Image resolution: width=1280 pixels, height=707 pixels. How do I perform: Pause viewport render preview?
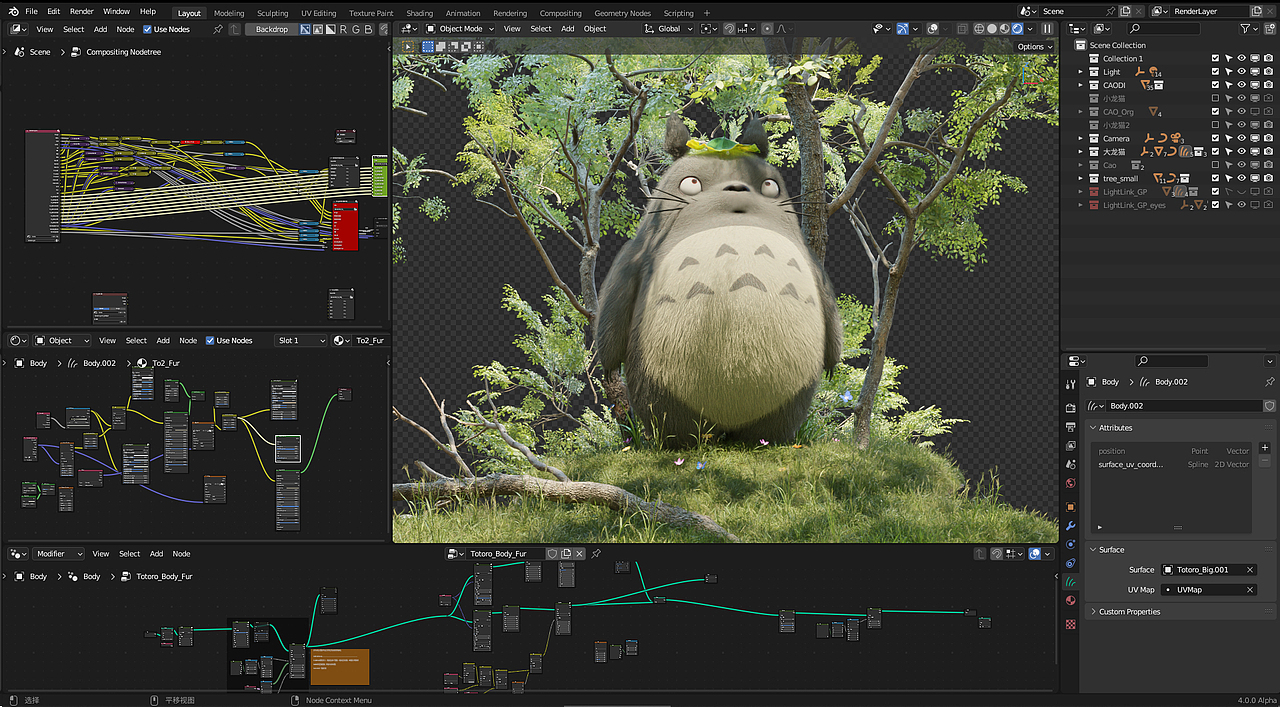[1047, 29]
